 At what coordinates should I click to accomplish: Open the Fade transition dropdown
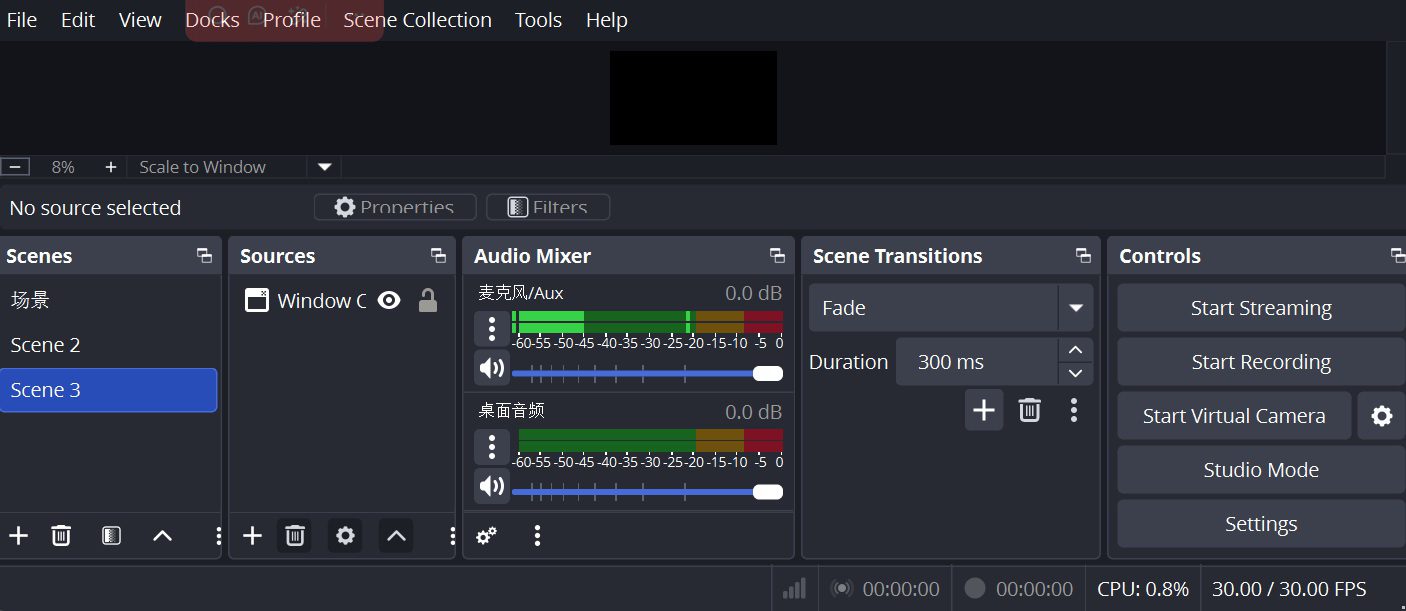1076,308
